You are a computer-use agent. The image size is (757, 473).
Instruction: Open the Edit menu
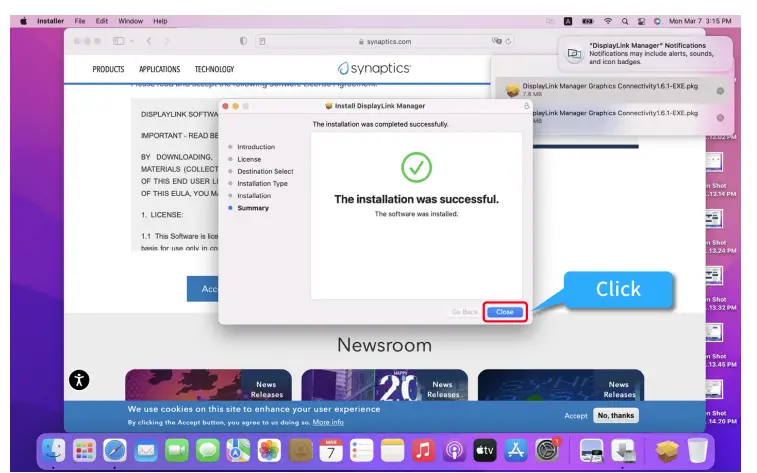[x=101, y=21]
